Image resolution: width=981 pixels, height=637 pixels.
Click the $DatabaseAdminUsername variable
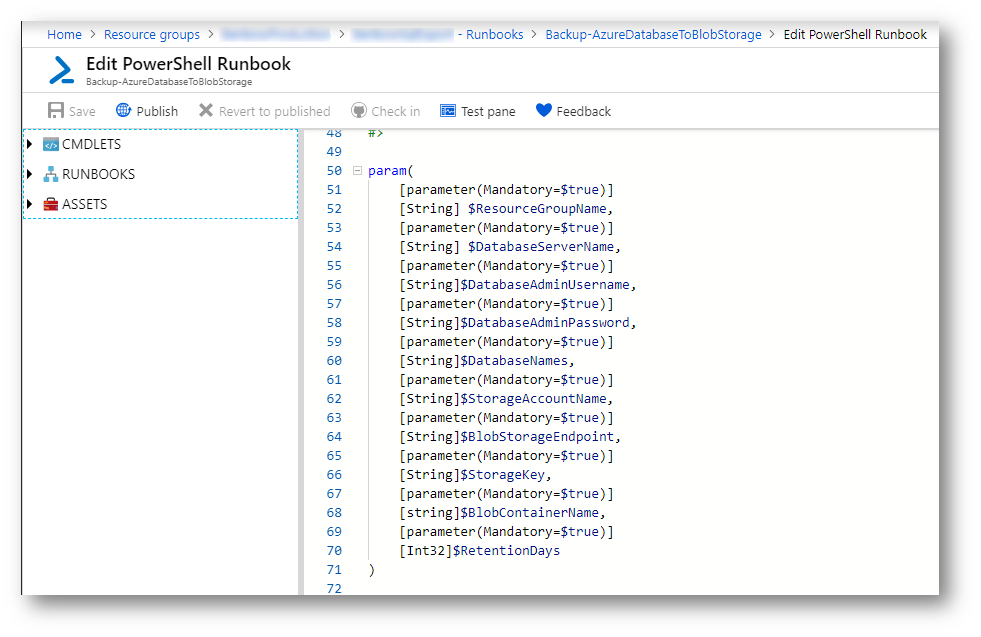545,285
